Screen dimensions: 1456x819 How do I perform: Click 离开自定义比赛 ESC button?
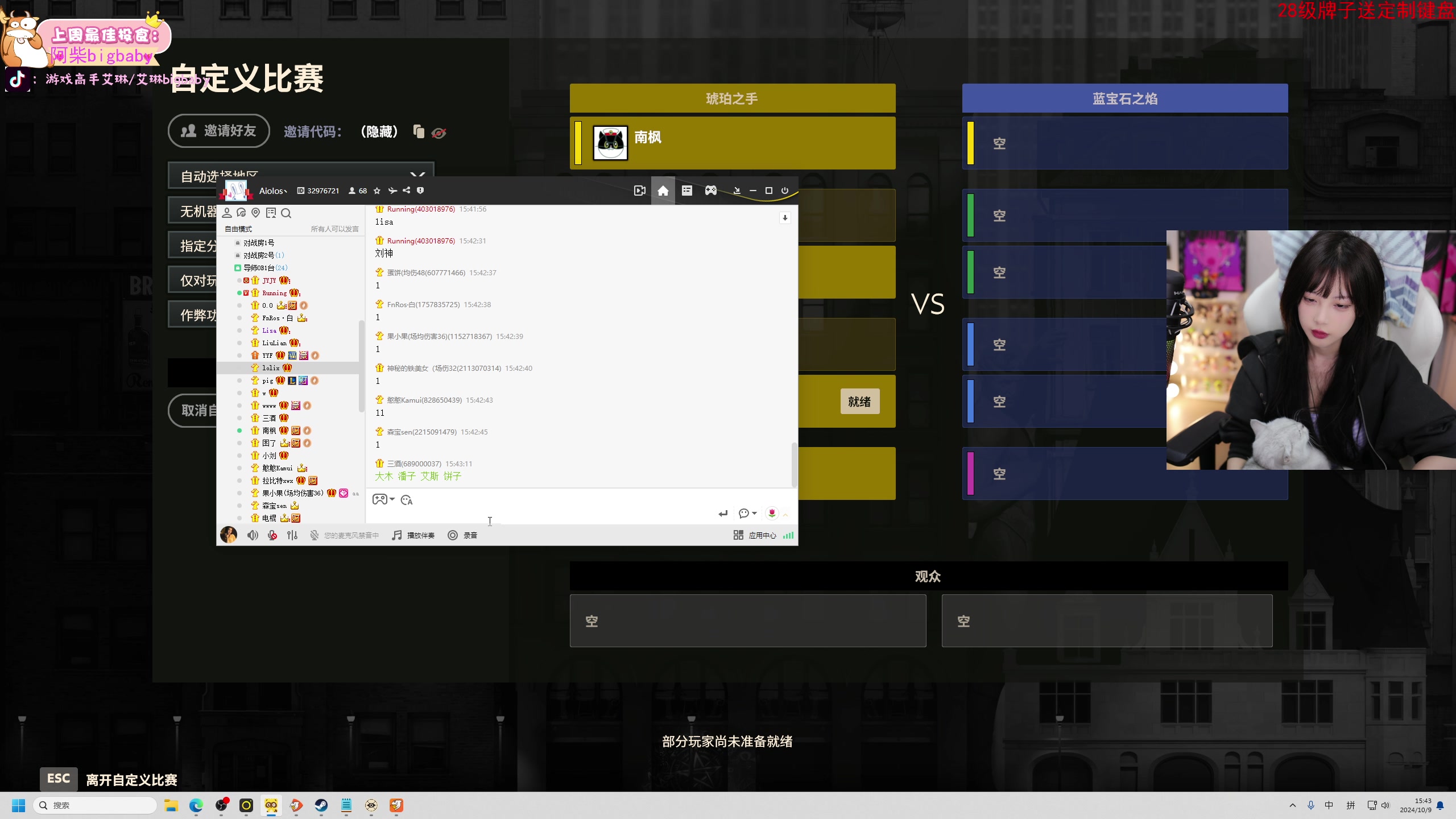109,780
